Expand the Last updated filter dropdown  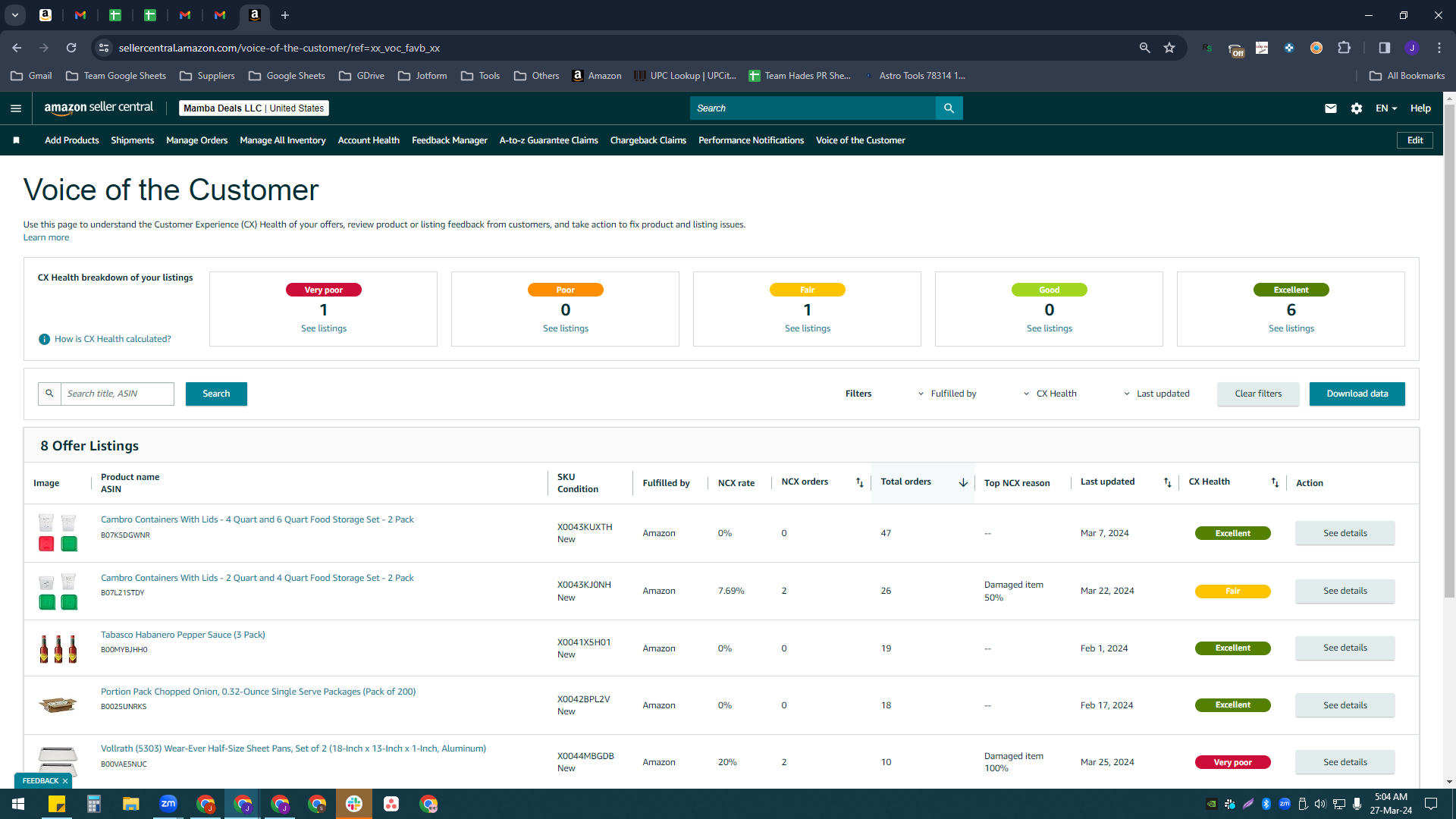point(1156,394)
